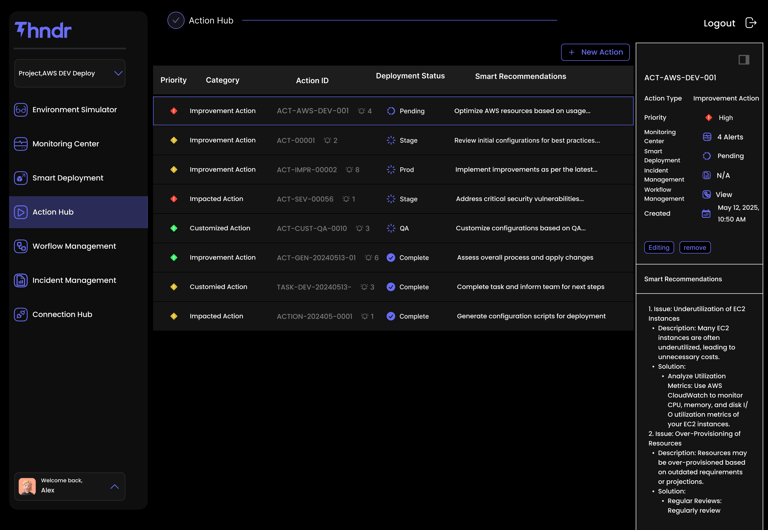Click the Smart Recommendations panel heading

click(x=683, y=279)
